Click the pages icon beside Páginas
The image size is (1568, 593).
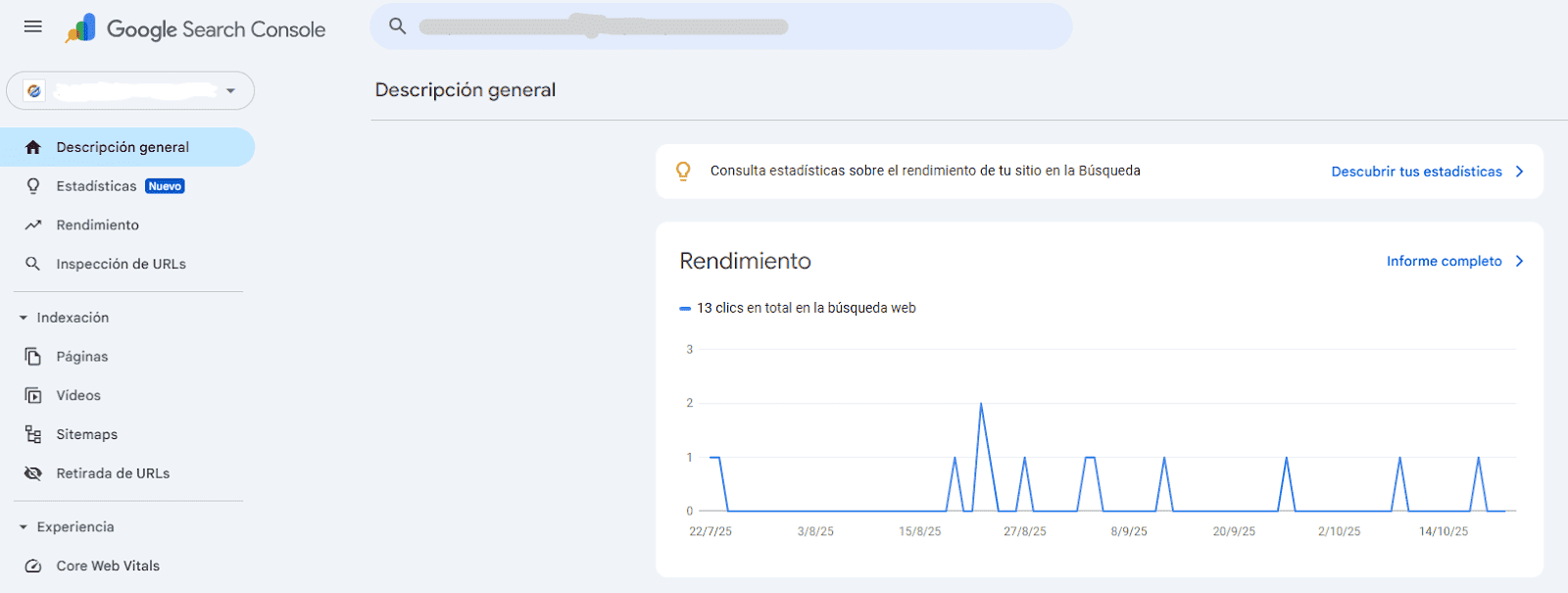(x=33, y=357)
